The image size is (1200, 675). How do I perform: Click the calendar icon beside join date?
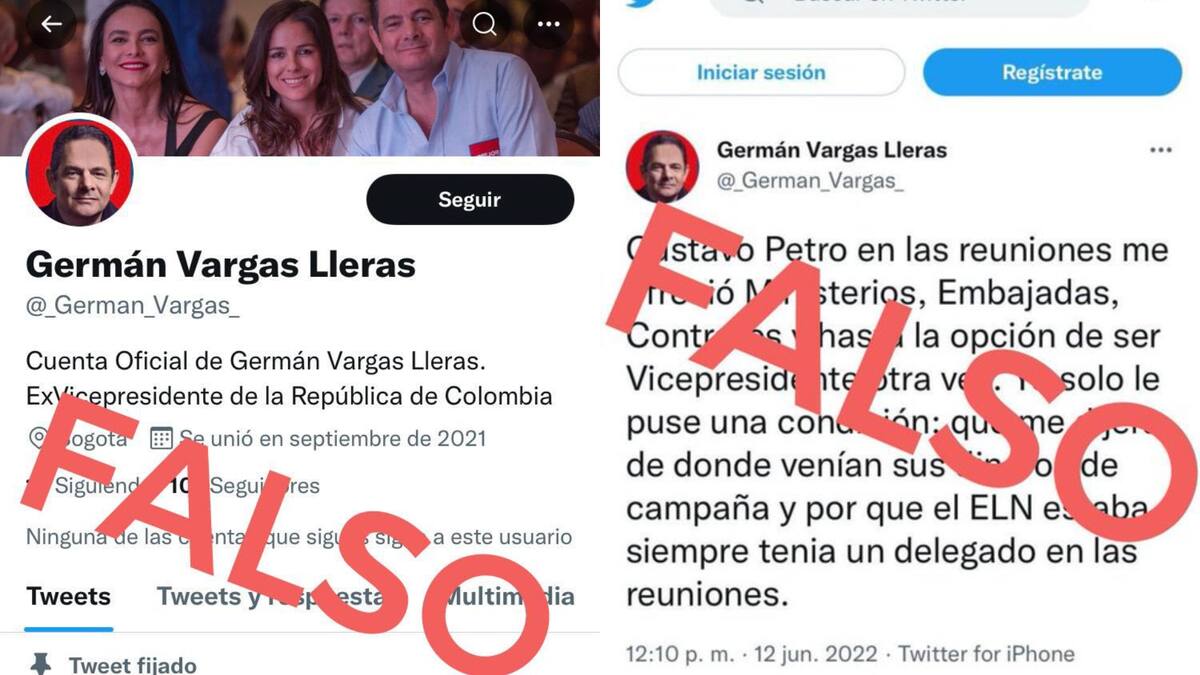161,438
